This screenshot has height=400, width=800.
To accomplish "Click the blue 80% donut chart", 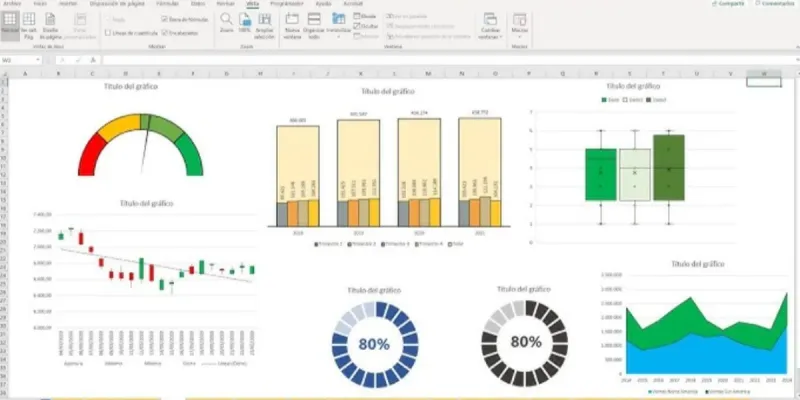I will pyautogui.click(x=373, y=342).
